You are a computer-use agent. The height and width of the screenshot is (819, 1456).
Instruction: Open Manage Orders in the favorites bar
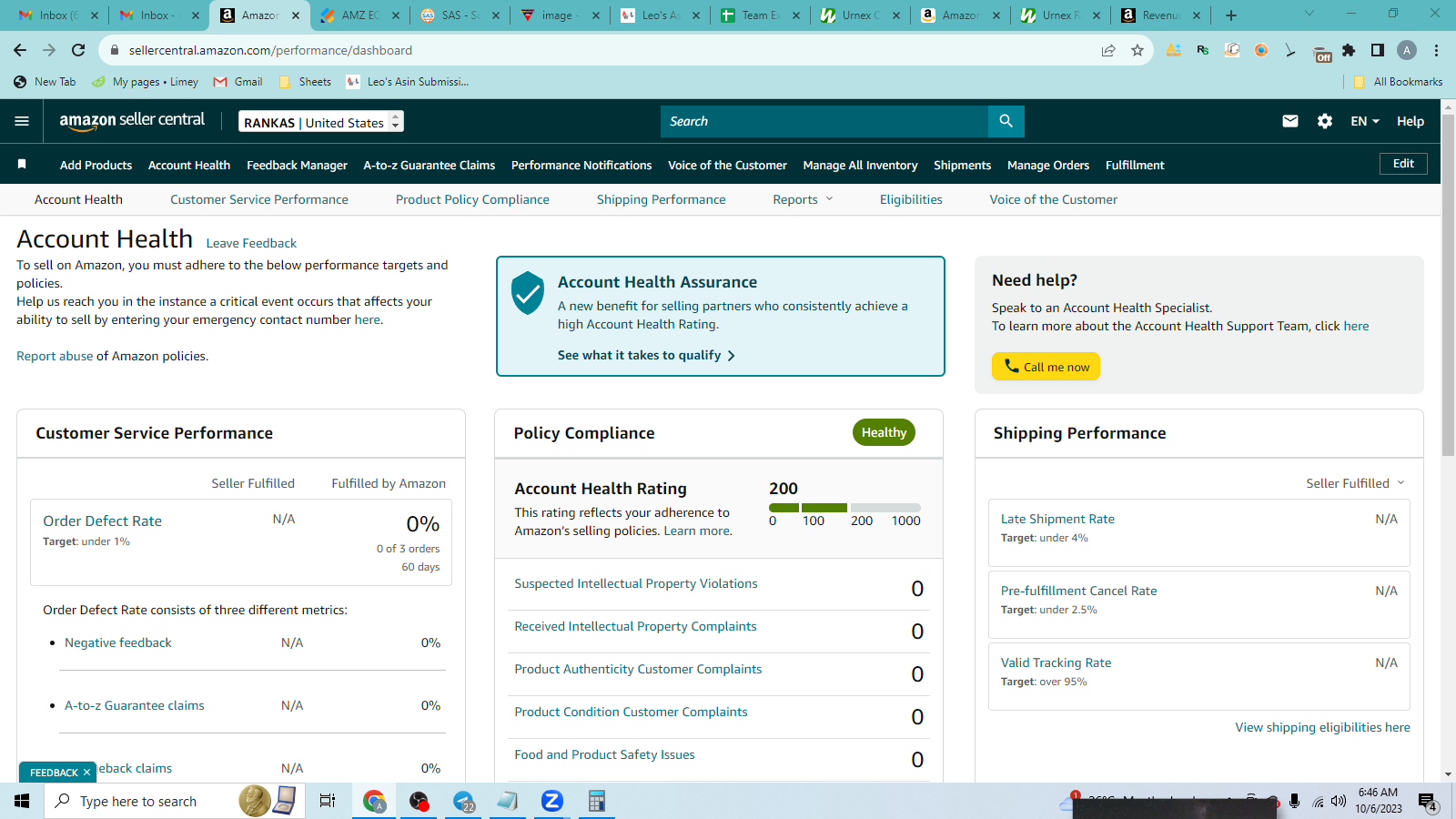pos(1048,165)
